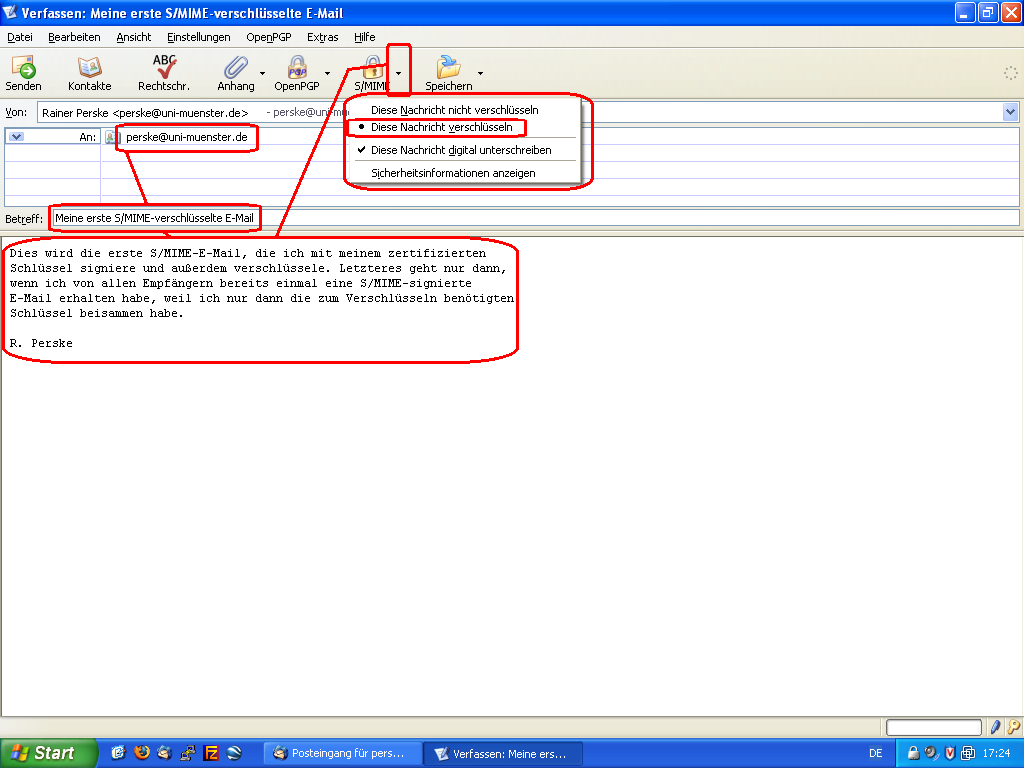1024x768 pixels.
Task: Run the Rechtschr. spell check
Action: (164, 68)
